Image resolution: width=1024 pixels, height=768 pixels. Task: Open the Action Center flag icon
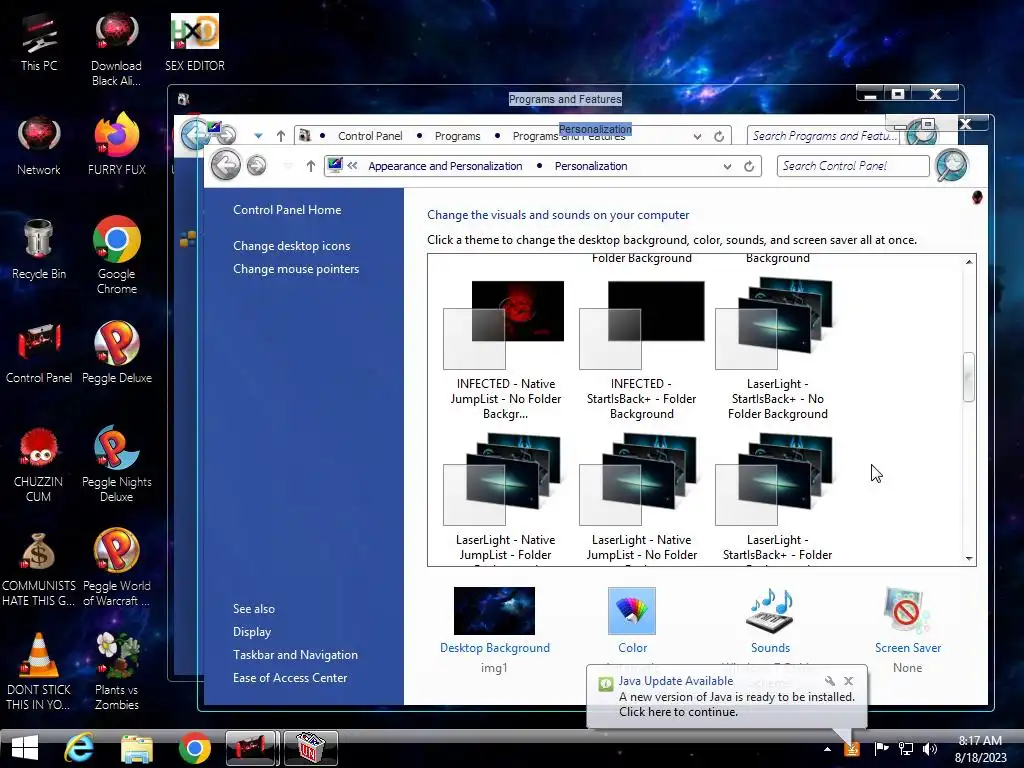[x=881, y=749]
